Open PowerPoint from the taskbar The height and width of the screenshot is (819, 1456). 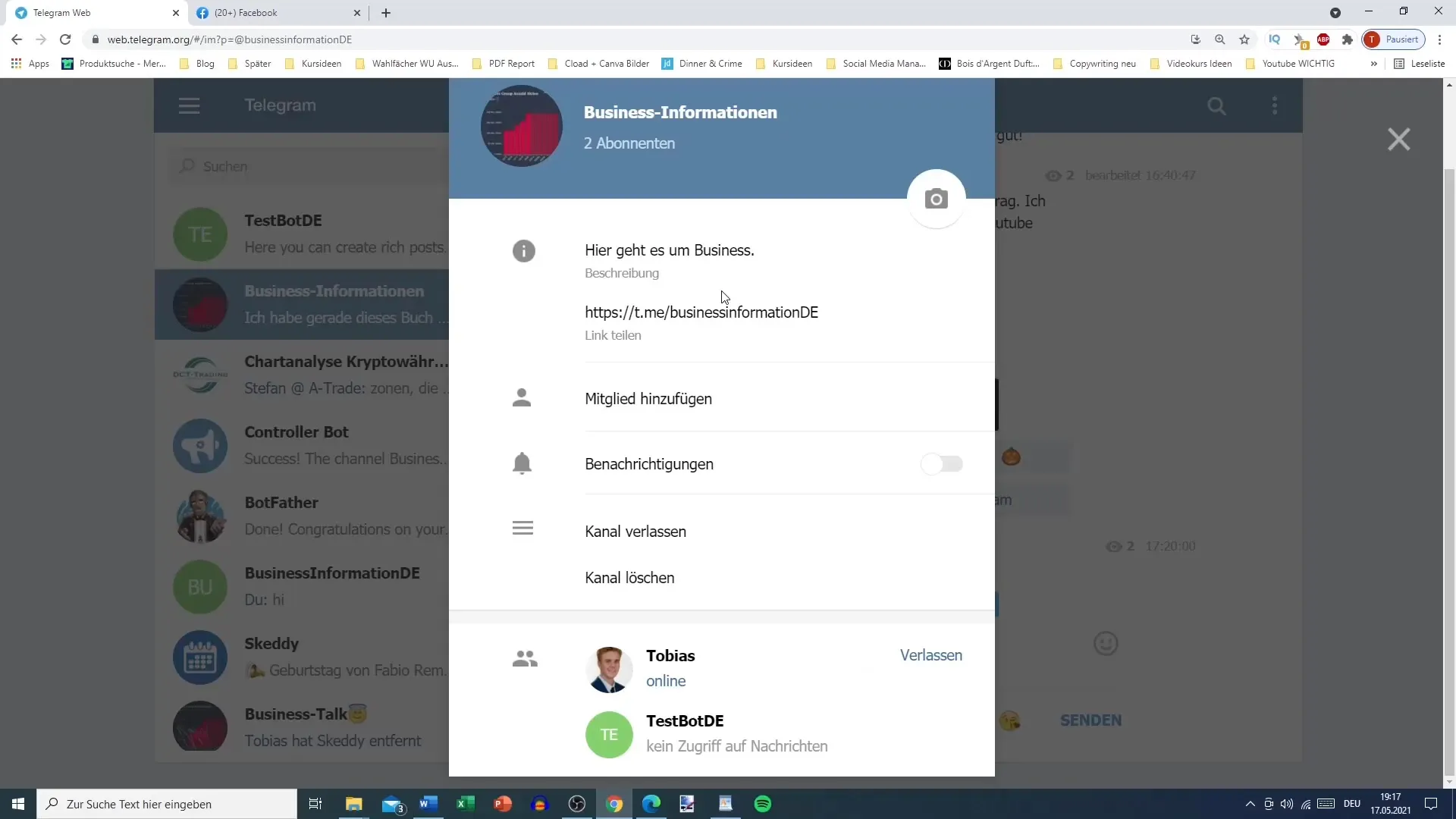503,804
